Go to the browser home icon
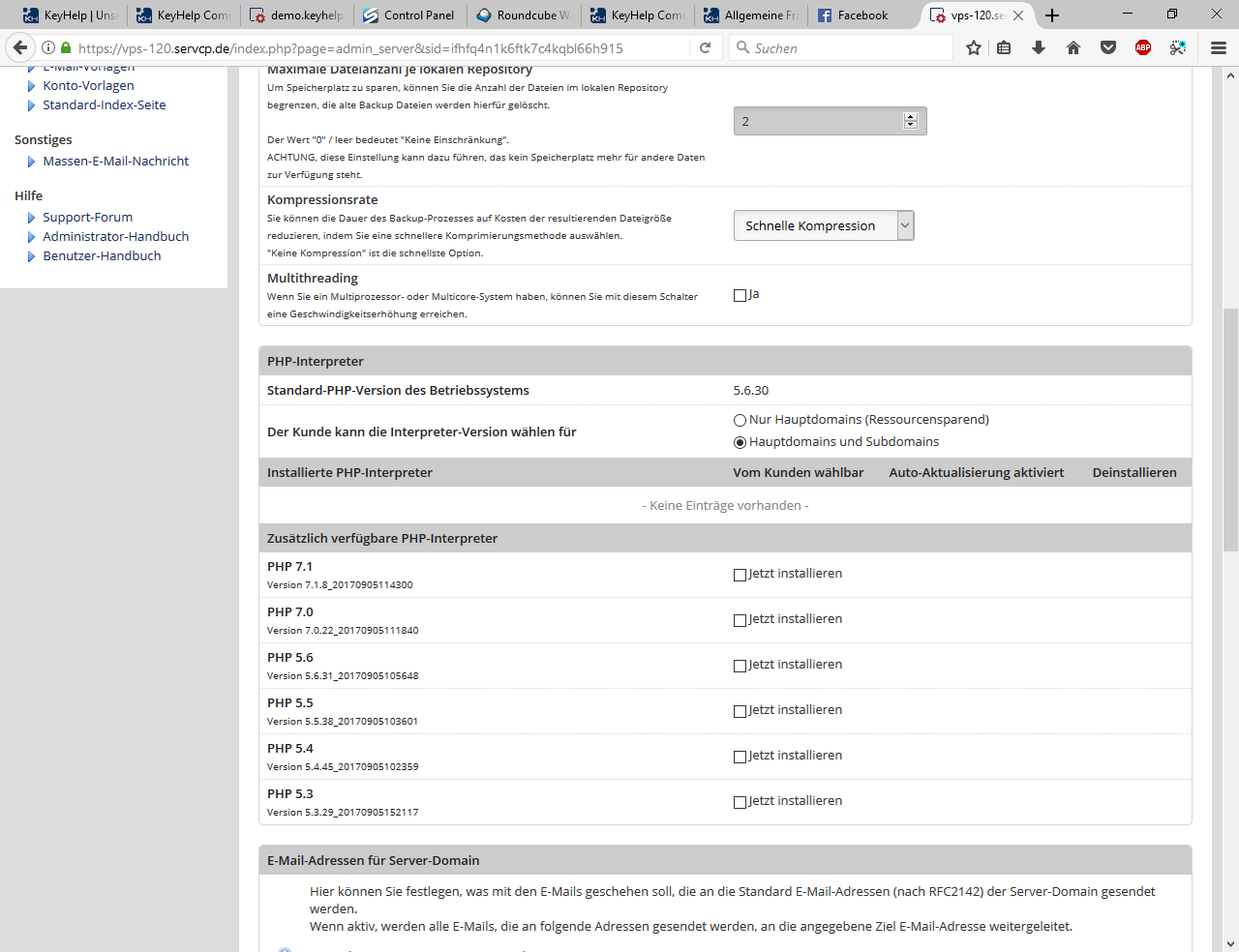This screenshot has width=1239, height=952. (1073, 47)
